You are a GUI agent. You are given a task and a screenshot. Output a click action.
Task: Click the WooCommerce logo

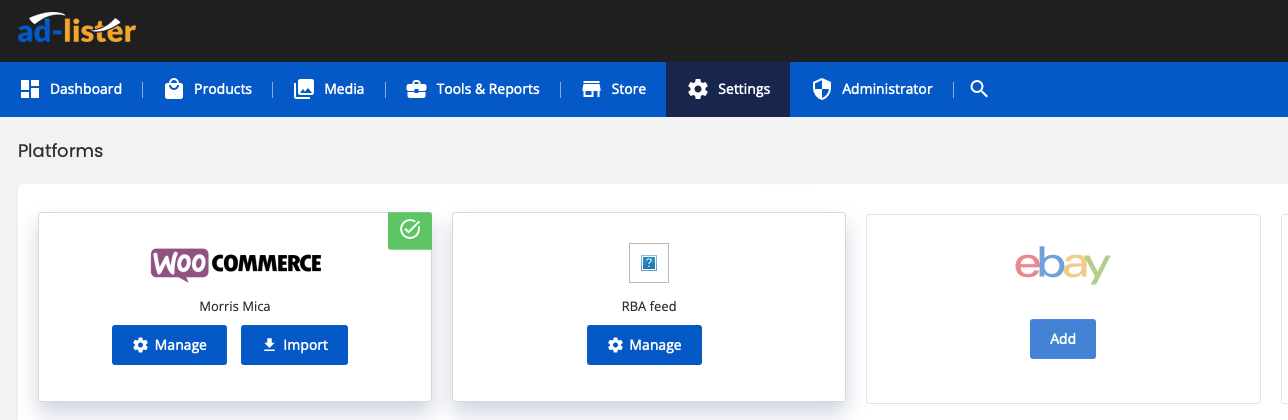pyautogui.click(x=236, y=264)
